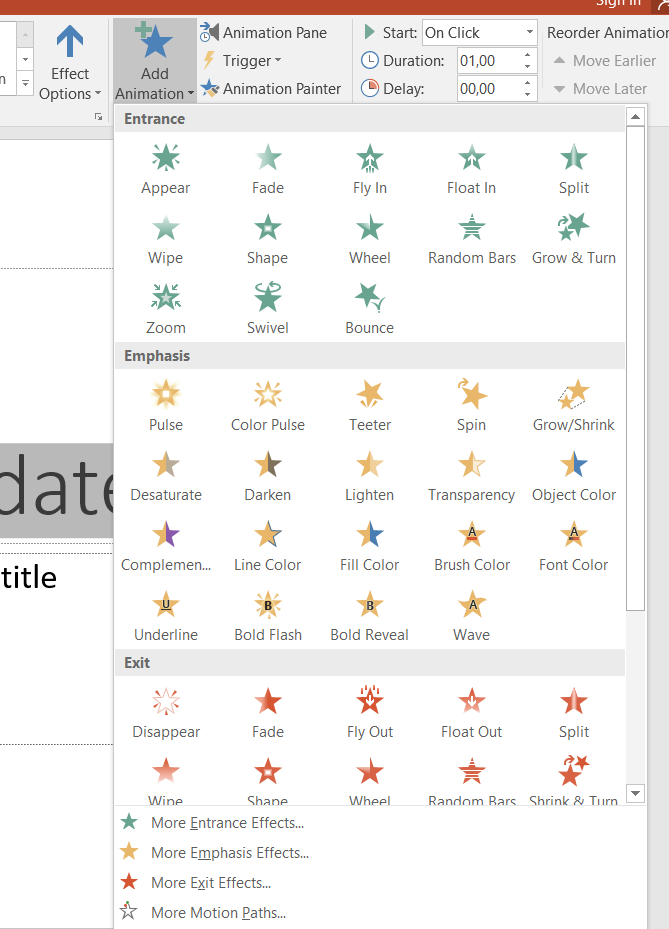Select the Appear entrance animation
Screen dimensions: 669x929
[166, 169]
